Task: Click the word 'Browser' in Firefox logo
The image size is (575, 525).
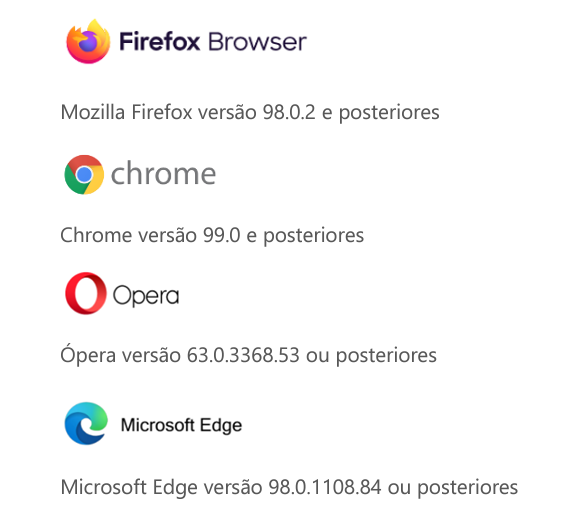Action: coord(257,41)
